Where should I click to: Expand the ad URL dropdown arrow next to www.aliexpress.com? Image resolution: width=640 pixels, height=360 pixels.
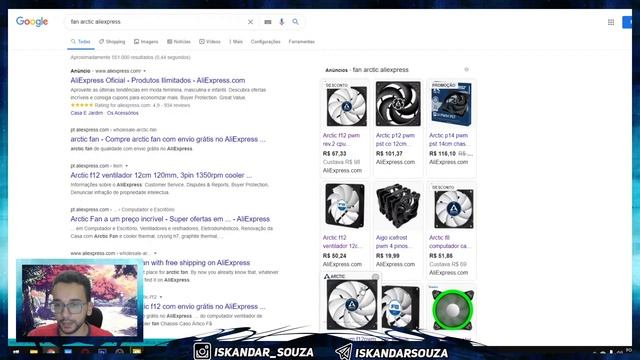144,71
